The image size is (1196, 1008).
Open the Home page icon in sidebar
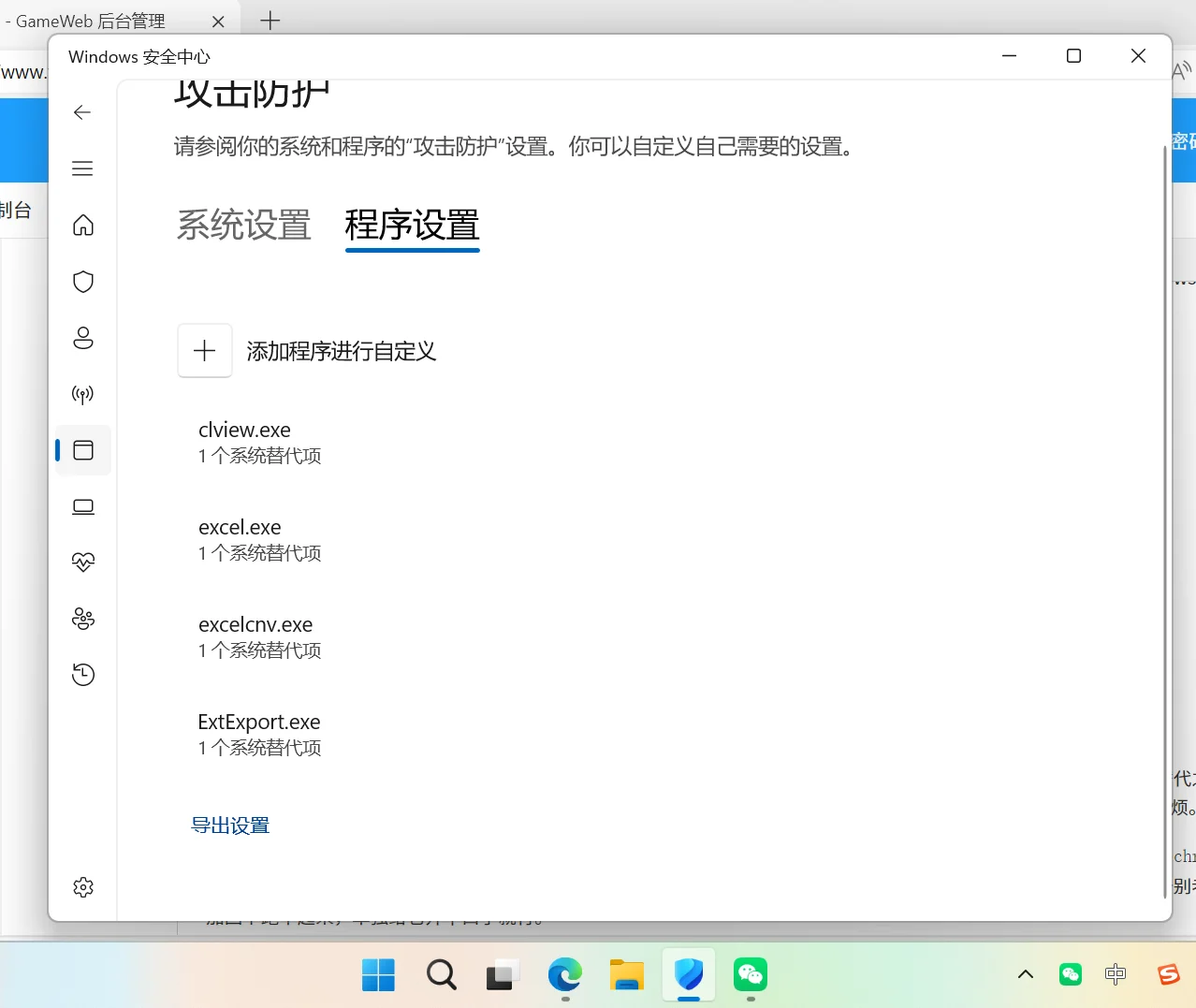coord(83,226)
